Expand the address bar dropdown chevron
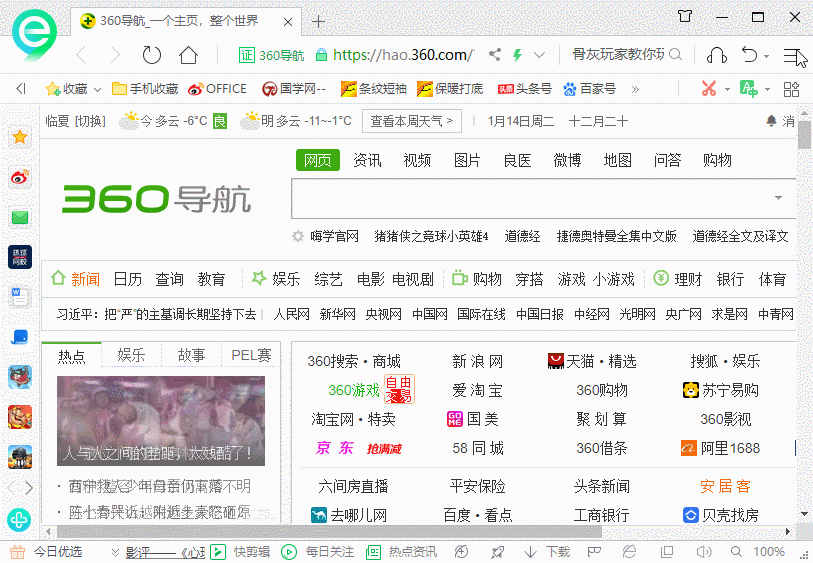This screenshot has height=563, width=813. (x=539, y=55)
